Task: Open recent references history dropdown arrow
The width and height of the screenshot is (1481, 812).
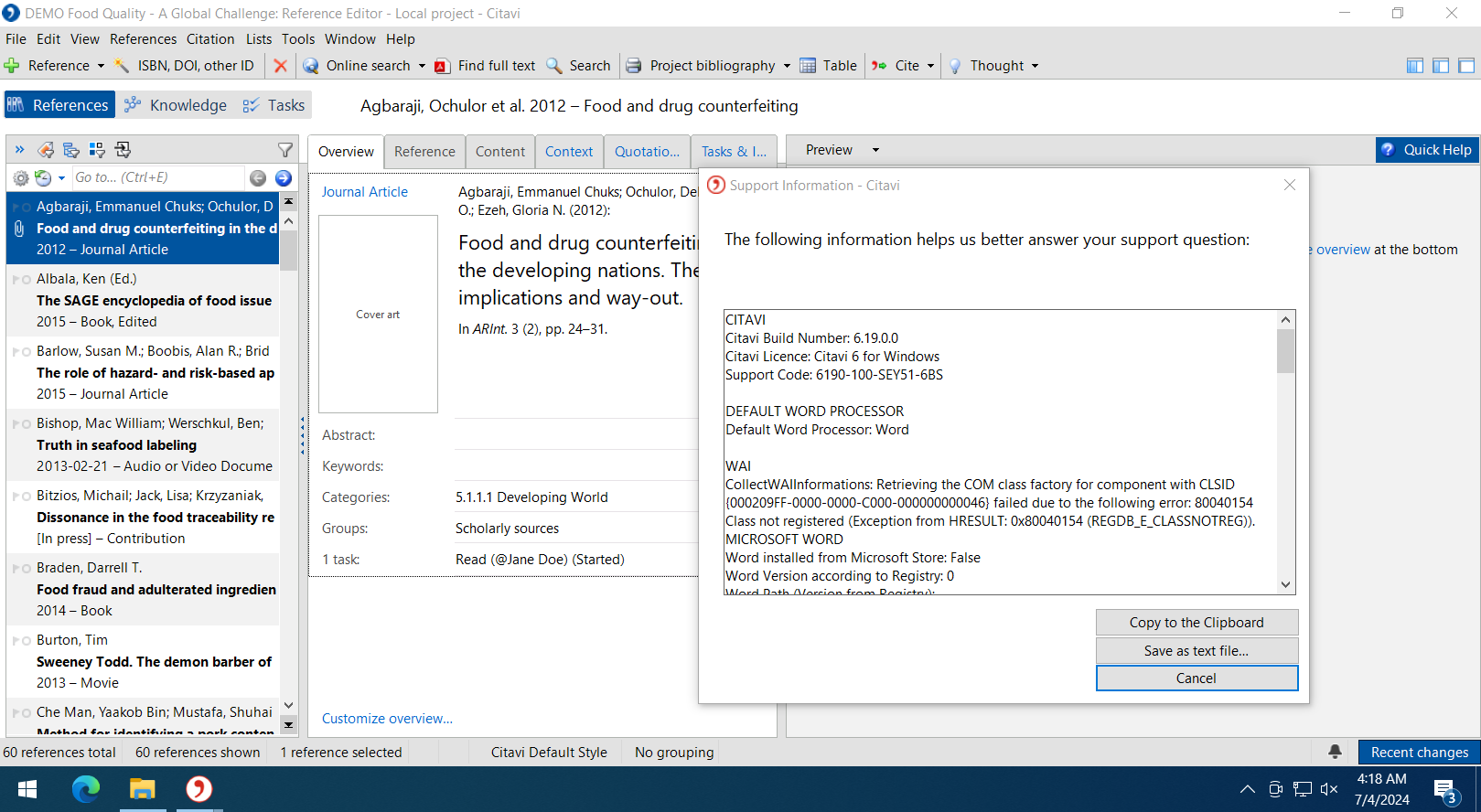Action: 61,178
